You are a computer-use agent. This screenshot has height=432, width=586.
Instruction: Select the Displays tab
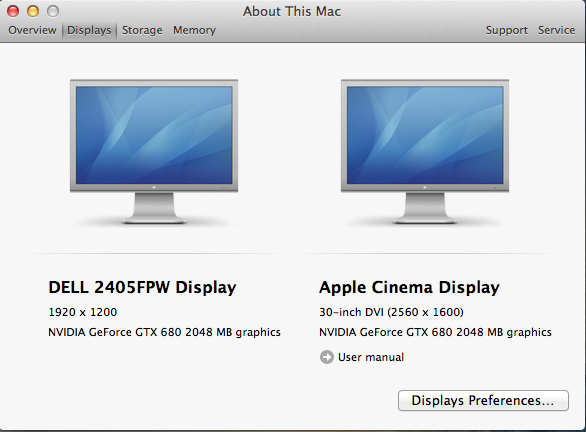click(x=89, y=30)
